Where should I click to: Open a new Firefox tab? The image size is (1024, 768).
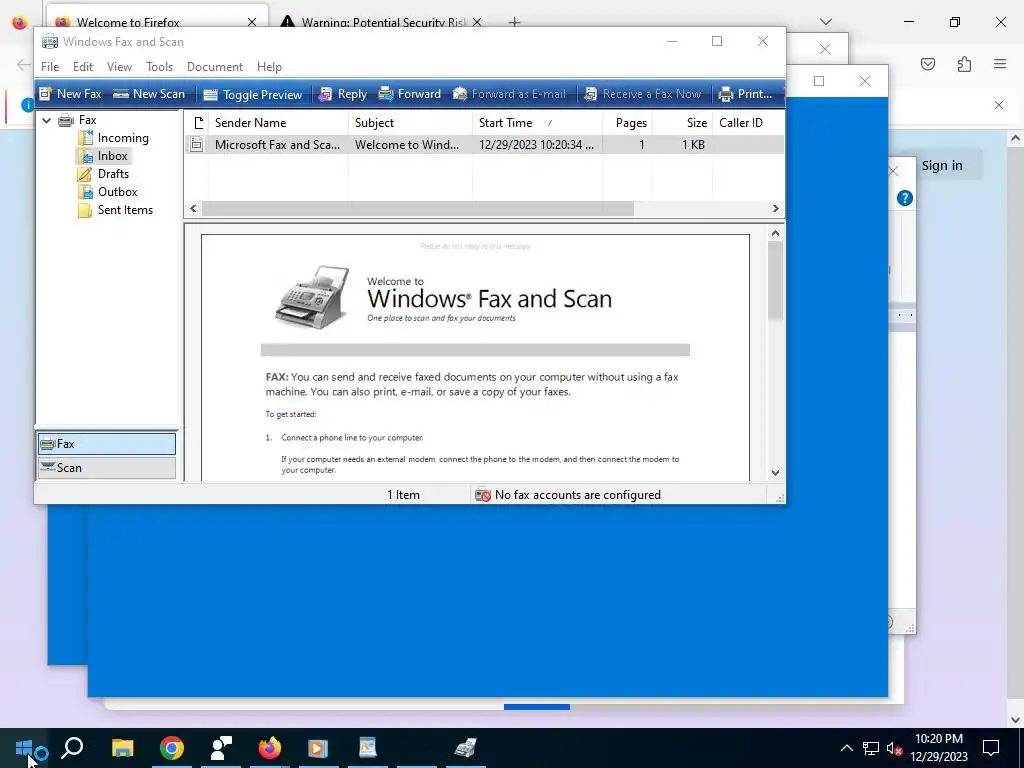(515, 22)
